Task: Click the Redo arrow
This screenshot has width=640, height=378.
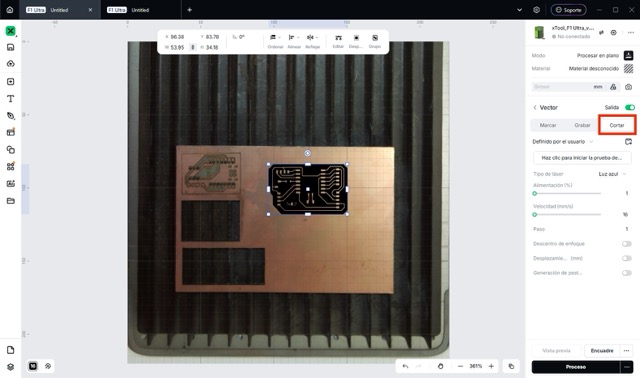Action: coord(418,366)
